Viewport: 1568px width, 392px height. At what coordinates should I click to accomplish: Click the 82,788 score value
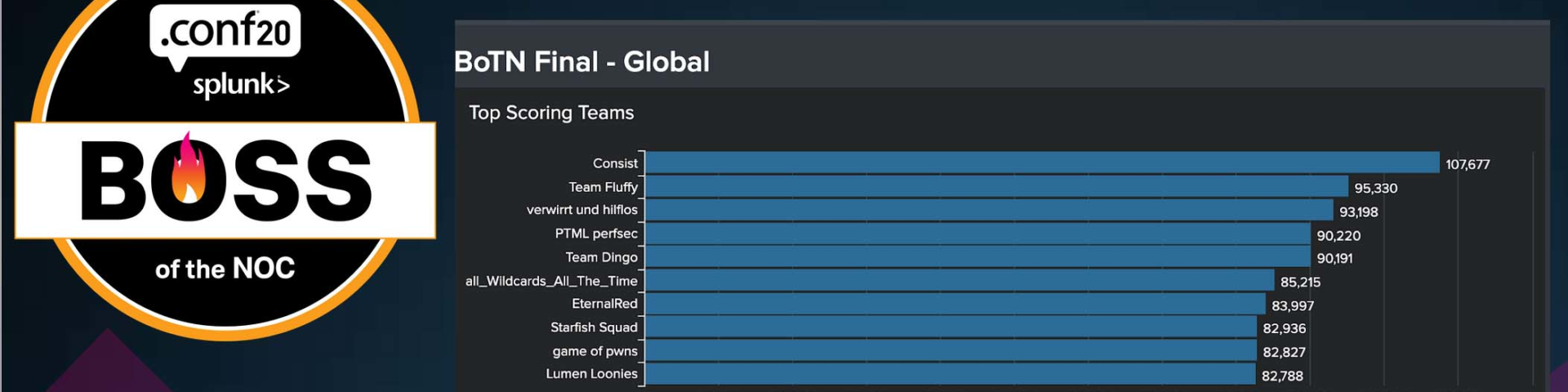pyautogui.click(x=1282, y=376)
